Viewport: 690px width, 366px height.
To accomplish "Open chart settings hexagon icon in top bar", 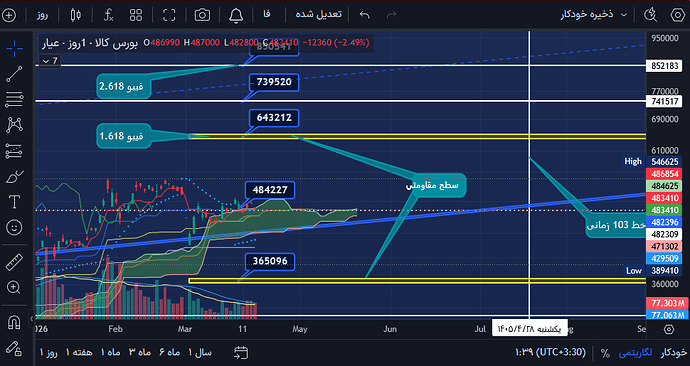I will (678, 15).
